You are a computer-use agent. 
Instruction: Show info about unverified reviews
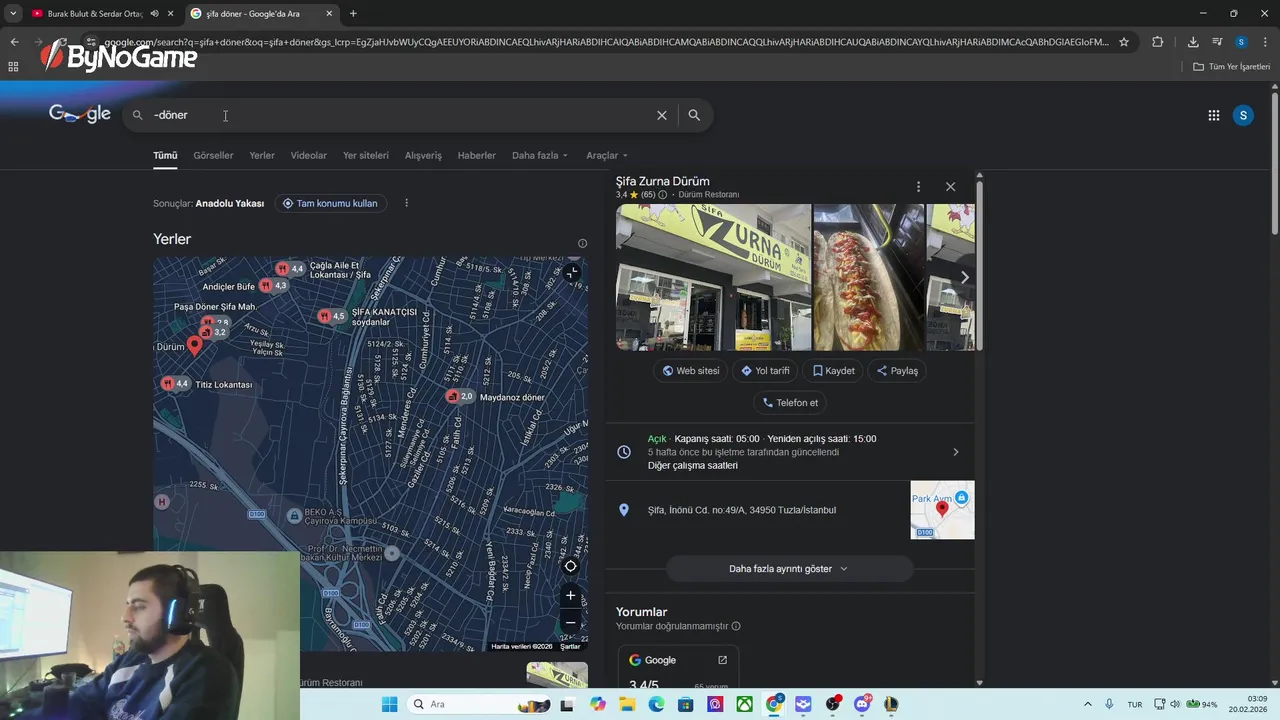(x=736, y=627)
